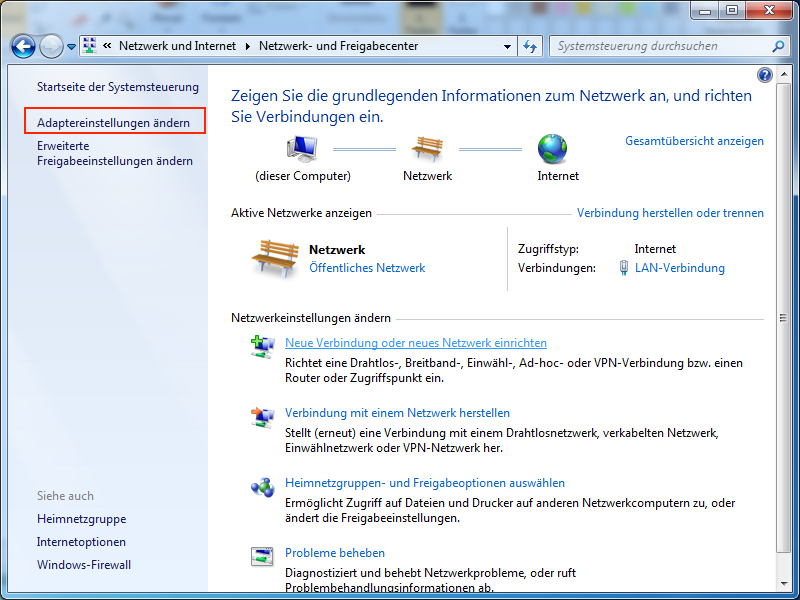This screenshot has width=800, height=600.
Task: Click the Back navigation arrow button
Action: click(x=23, y=47)
